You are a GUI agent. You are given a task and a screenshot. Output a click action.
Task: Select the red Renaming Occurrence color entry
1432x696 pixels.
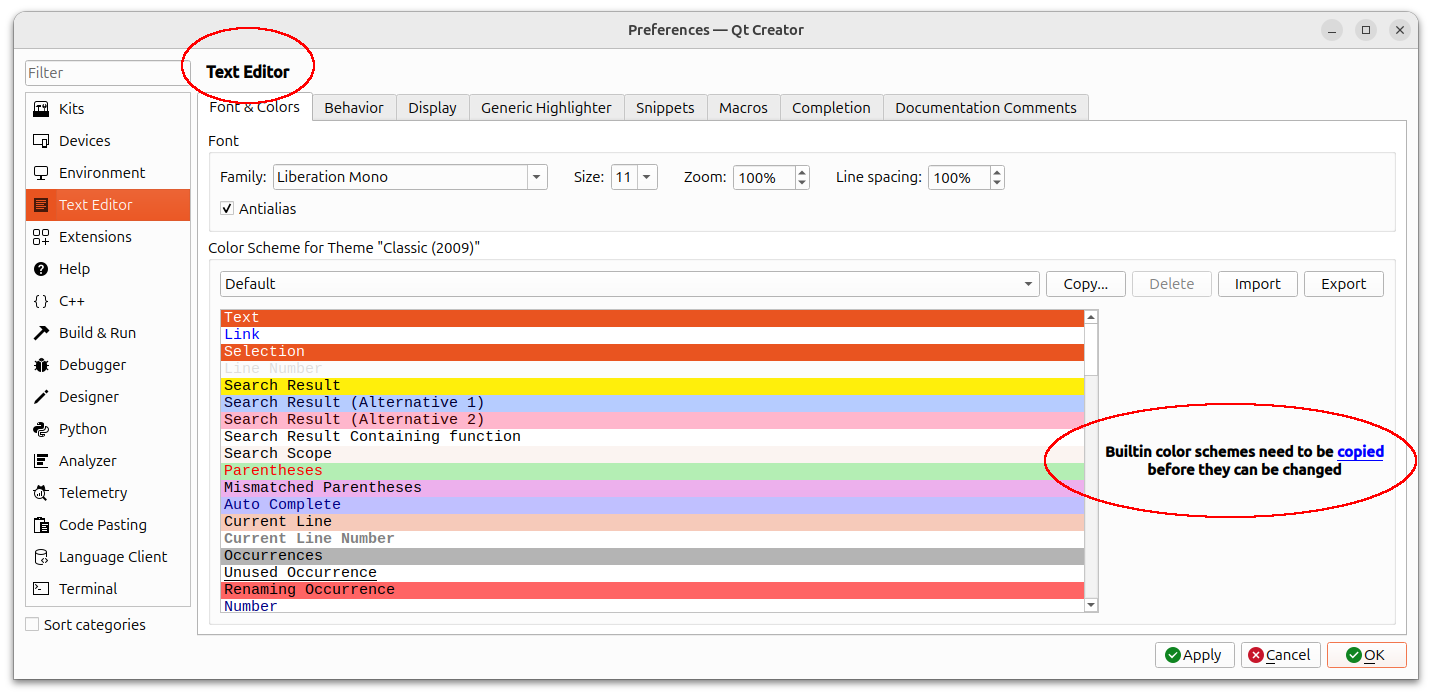point(652,590)
